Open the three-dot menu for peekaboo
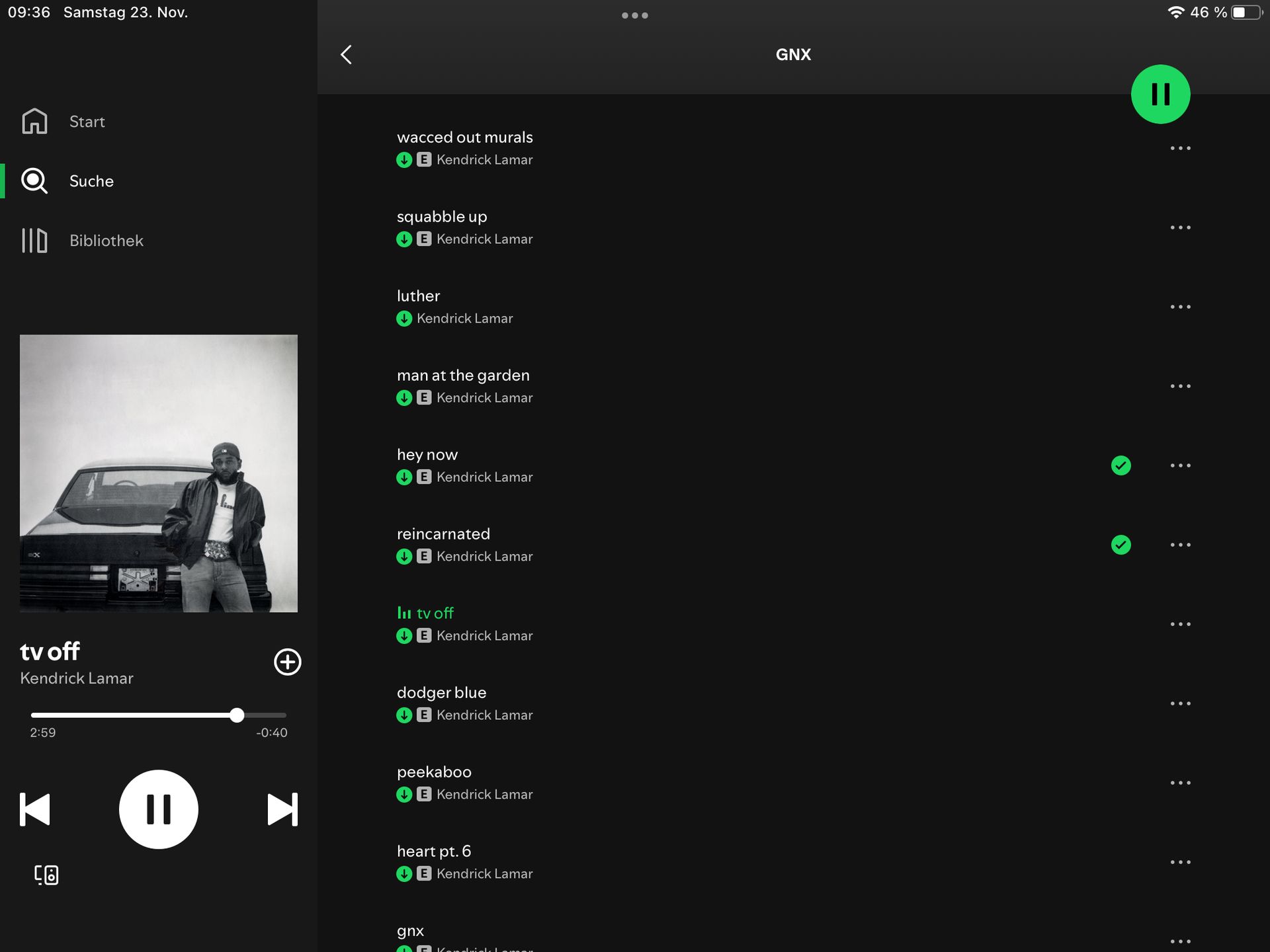This screenshot has height=952, width=1270. pyautogui.click(x=1180, y=783)
